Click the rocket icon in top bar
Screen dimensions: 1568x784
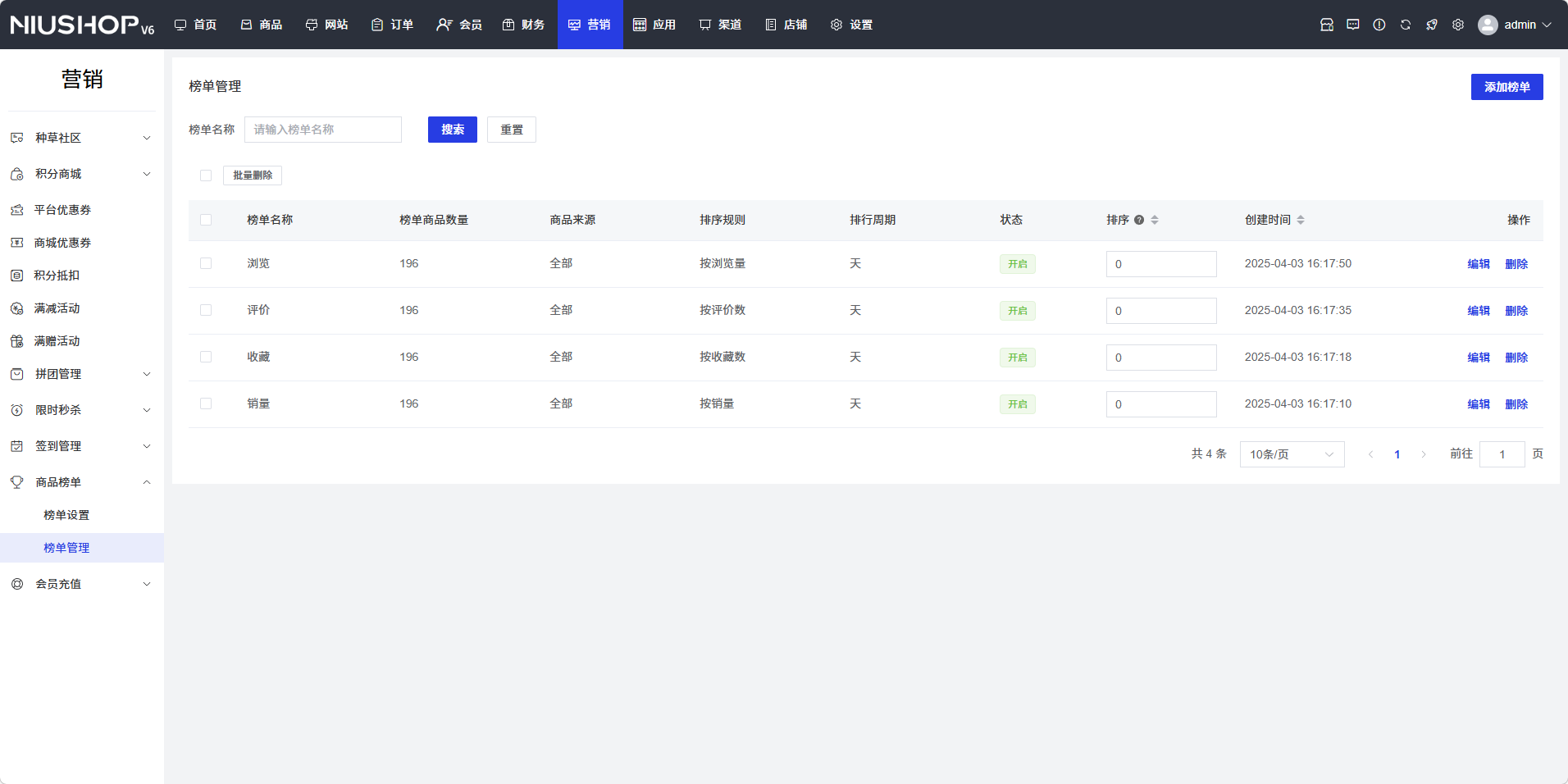click(x=1431, y=25)
